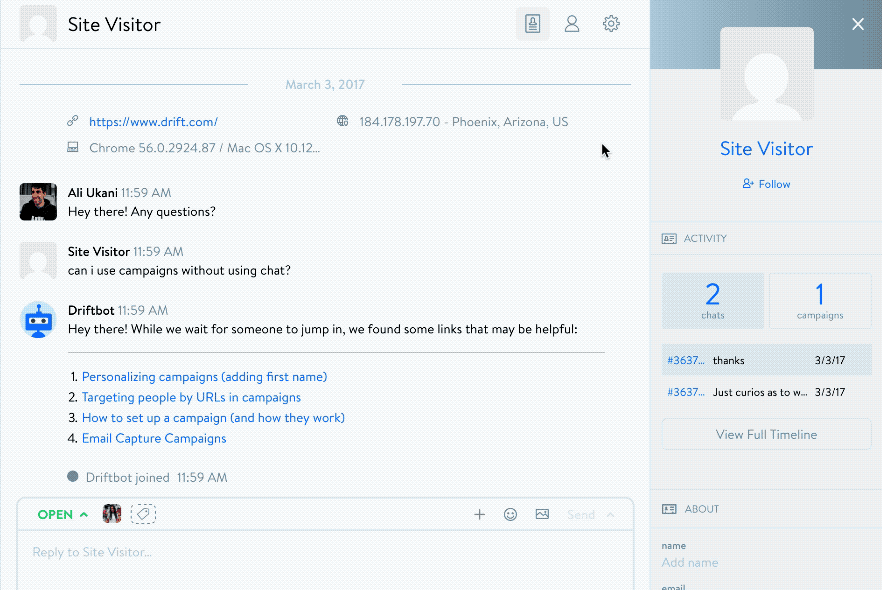Click the message "can i use campaigns without using chat?"
This screenshot has width=882, height=590.
pos(179,271)
